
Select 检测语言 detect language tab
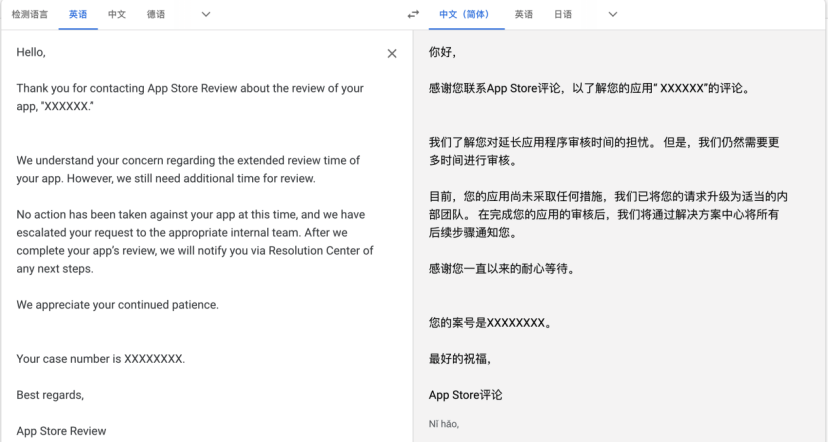[x=30, y=14]
